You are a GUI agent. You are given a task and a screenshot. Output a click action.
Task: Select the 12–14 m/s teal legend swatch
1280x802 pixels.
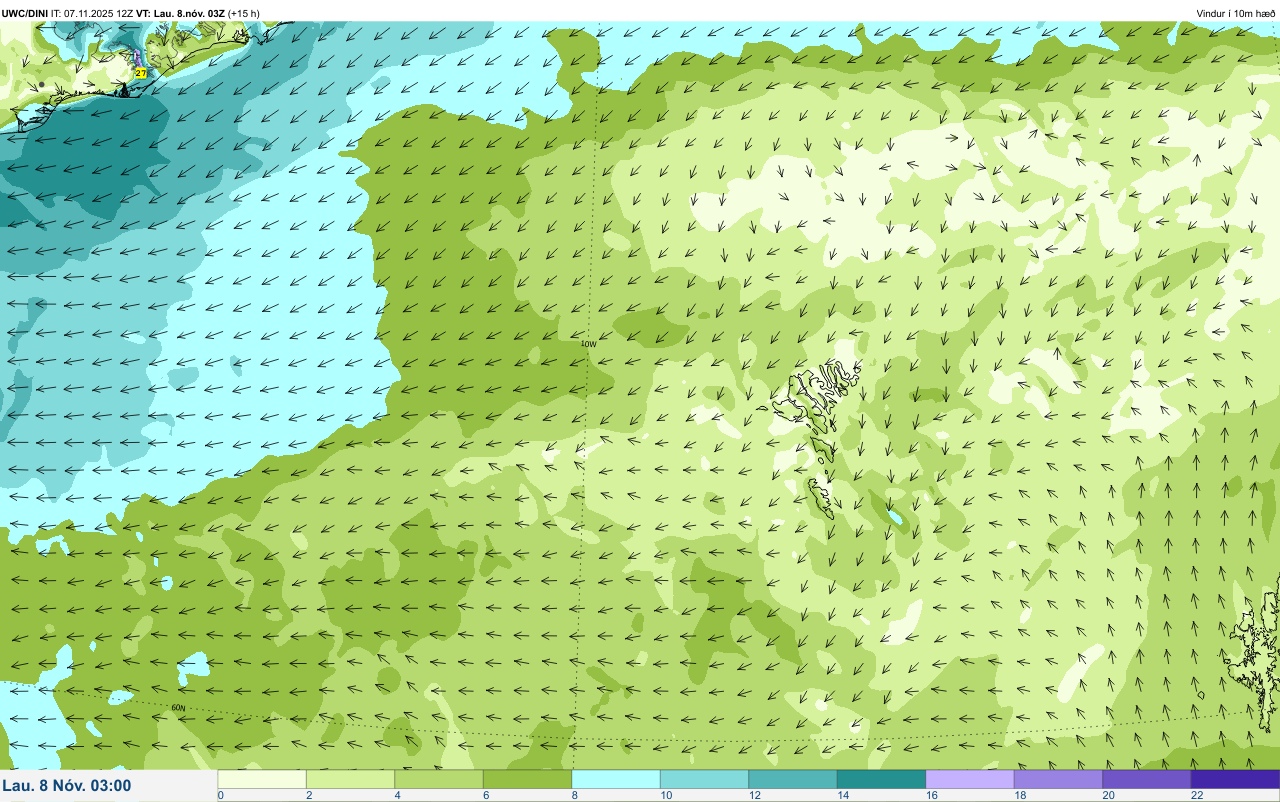(x=793, y=779)
